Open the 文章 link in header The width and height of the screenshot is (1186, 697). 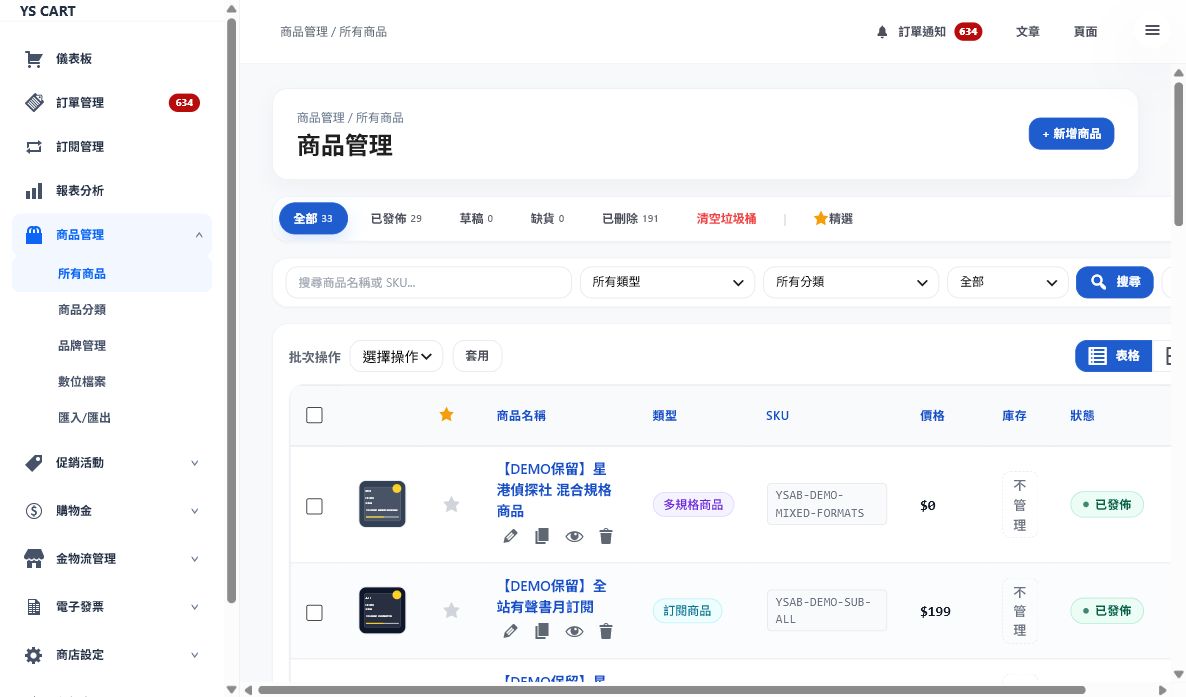1027,32
